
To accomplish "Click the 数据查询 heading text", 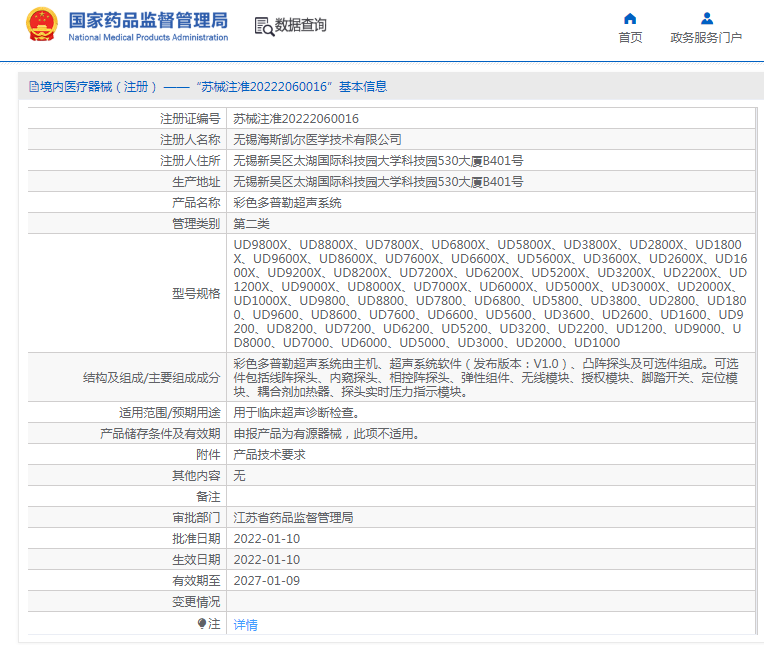I will coord(301,25).
